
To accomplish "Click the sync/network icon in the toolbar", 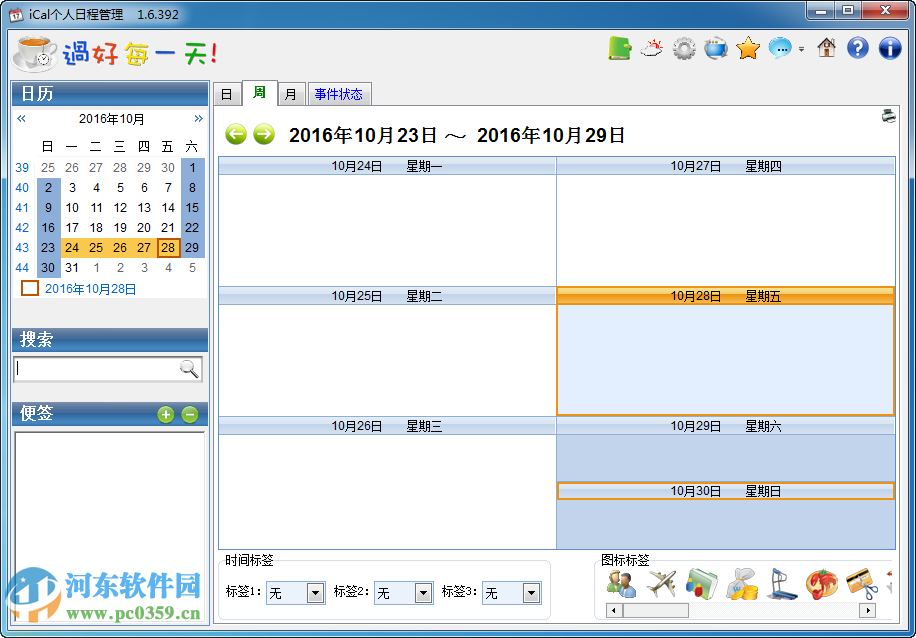I will pos(716,47).
